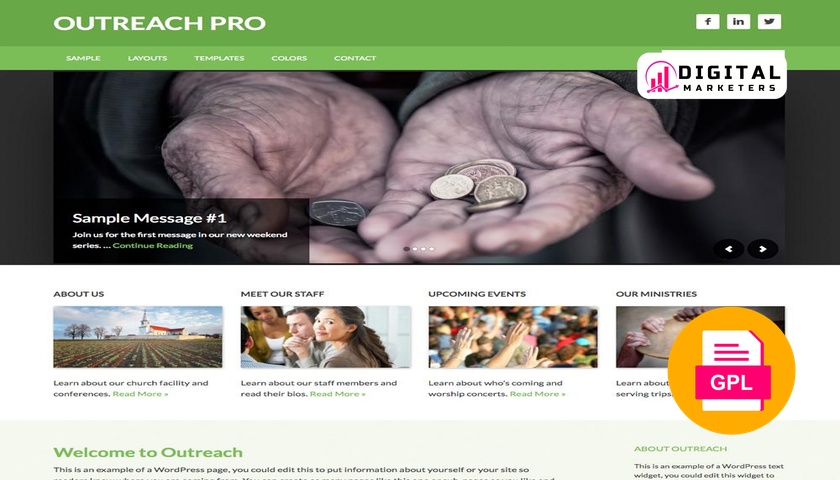The width and height of the screenshot is (840, 480).
Task: Click the orange GPL file badge
Action: click(x=732, y=370)
